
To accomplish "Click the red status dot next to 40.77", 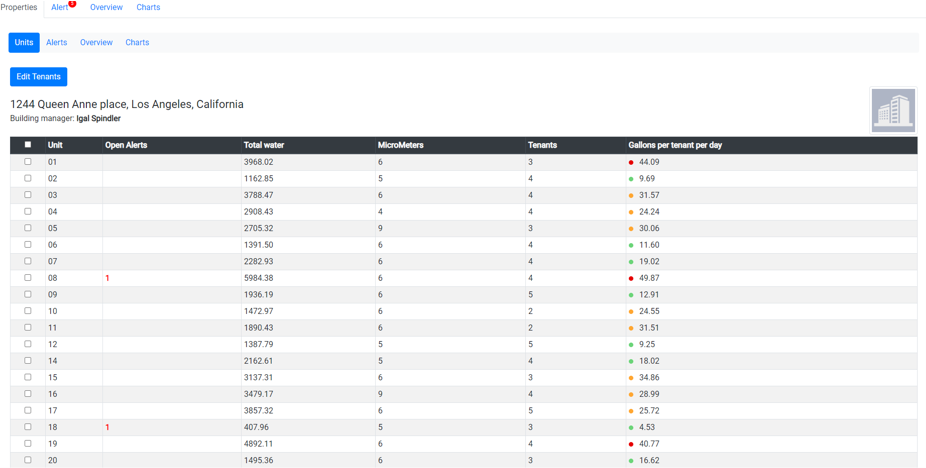I will pyautogui.click(x=631, y=444).
